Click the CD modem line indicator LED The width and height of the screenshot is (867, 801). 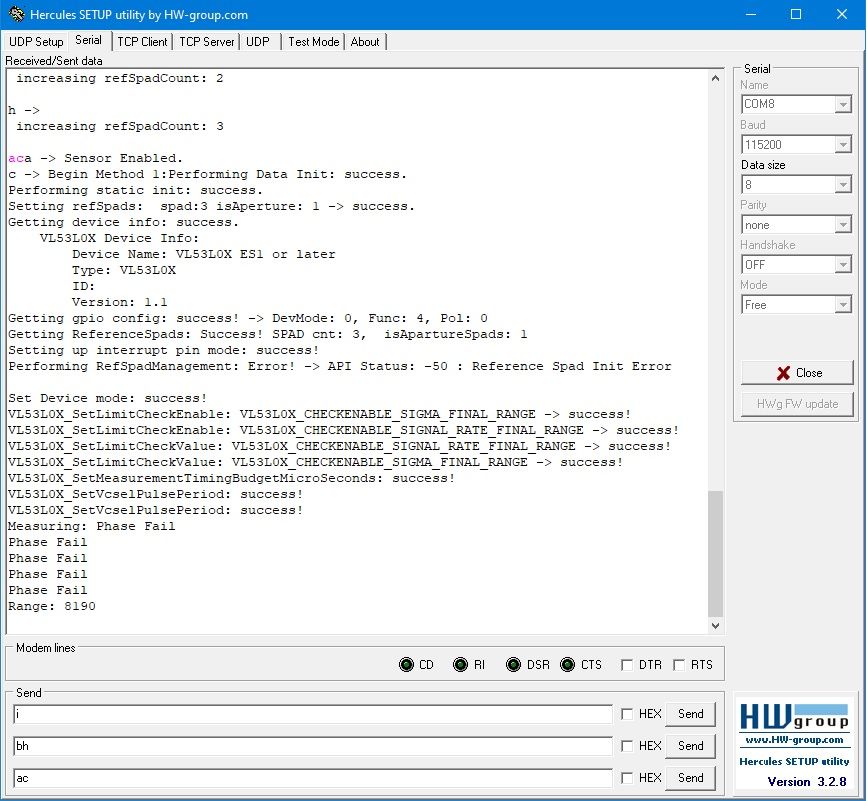(406, 664)
